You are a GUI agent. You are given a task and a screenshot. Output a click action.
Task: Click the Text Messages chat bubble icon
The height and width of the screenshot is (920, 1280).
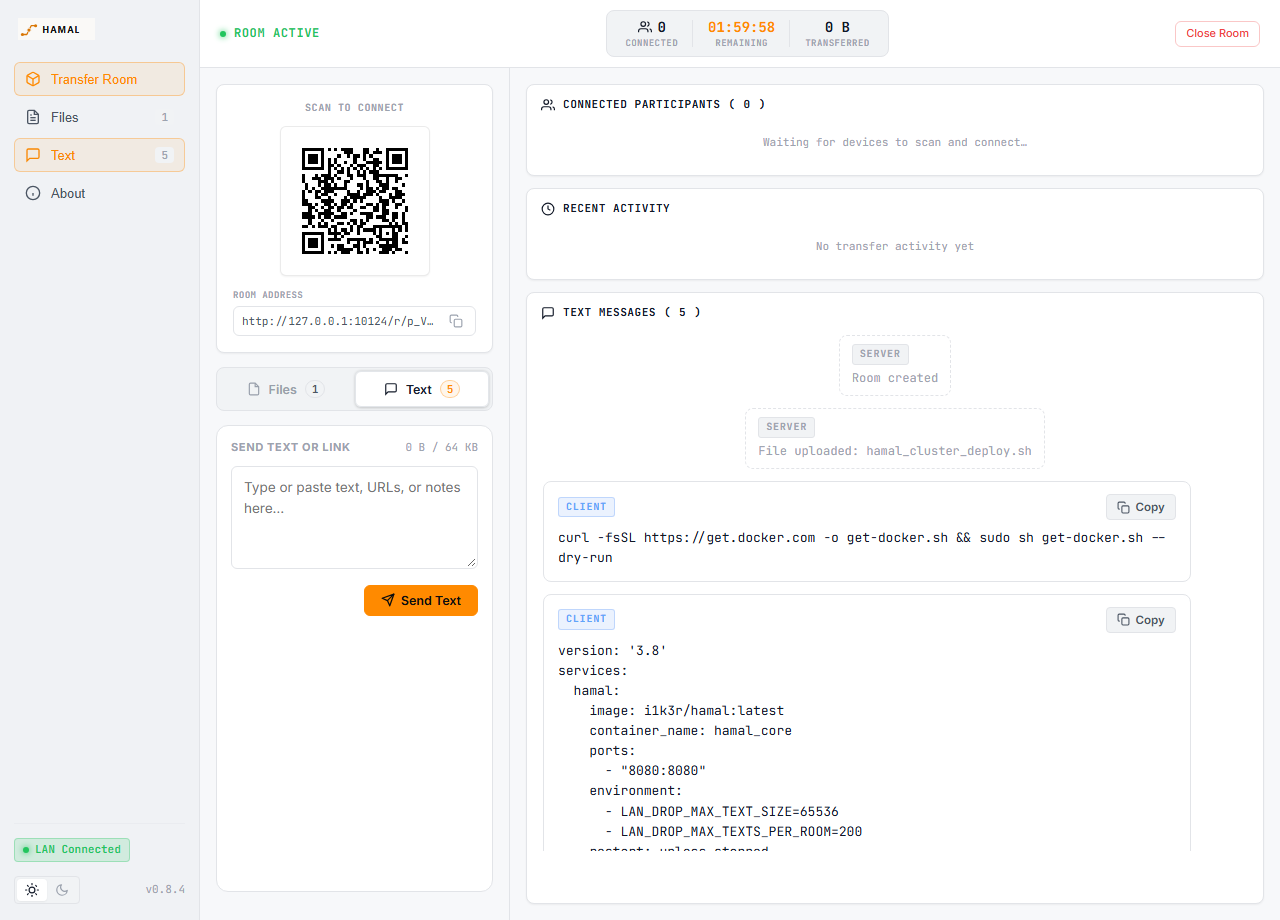point(548,312)
